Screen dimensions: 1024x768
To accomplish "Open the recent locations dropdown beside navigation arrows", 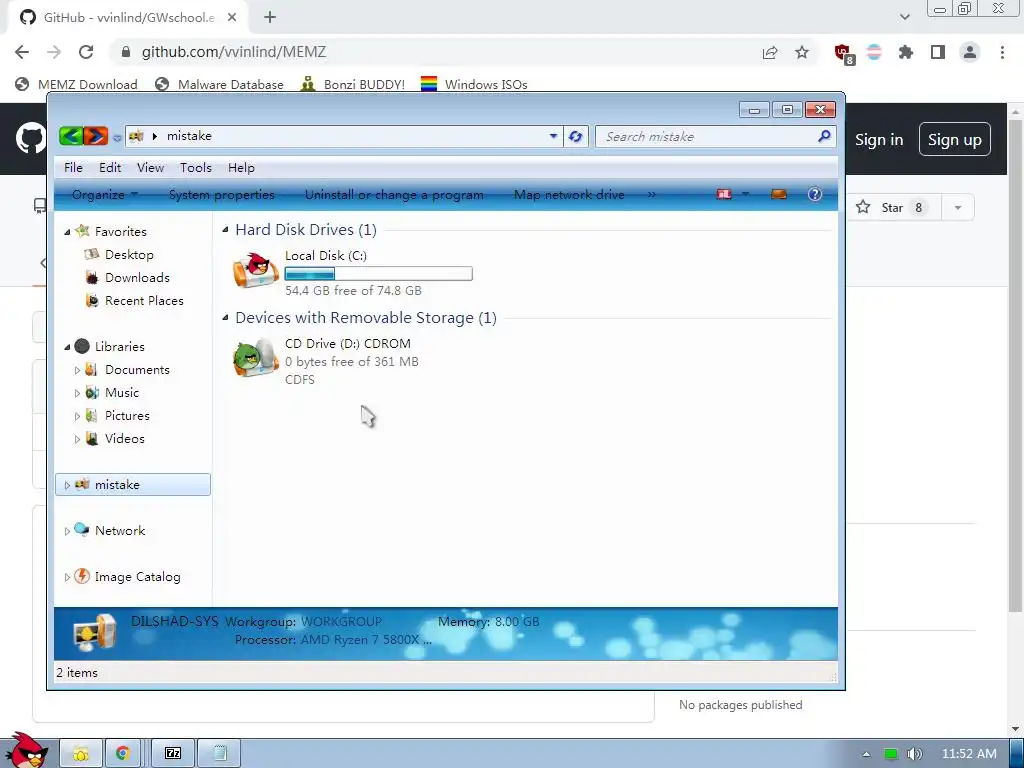I will (x=117, y=137).
